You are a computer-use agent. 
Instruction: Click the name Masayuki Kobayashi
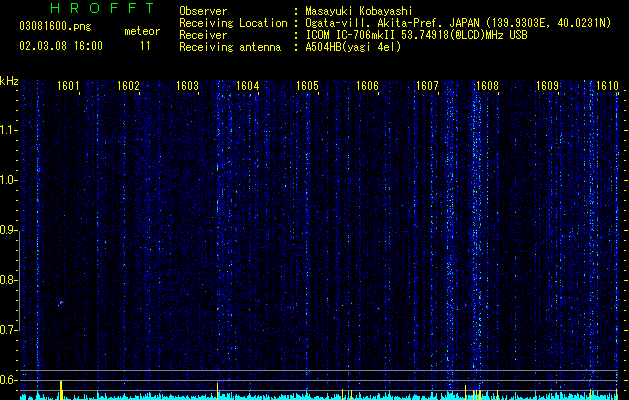point(359,11)
